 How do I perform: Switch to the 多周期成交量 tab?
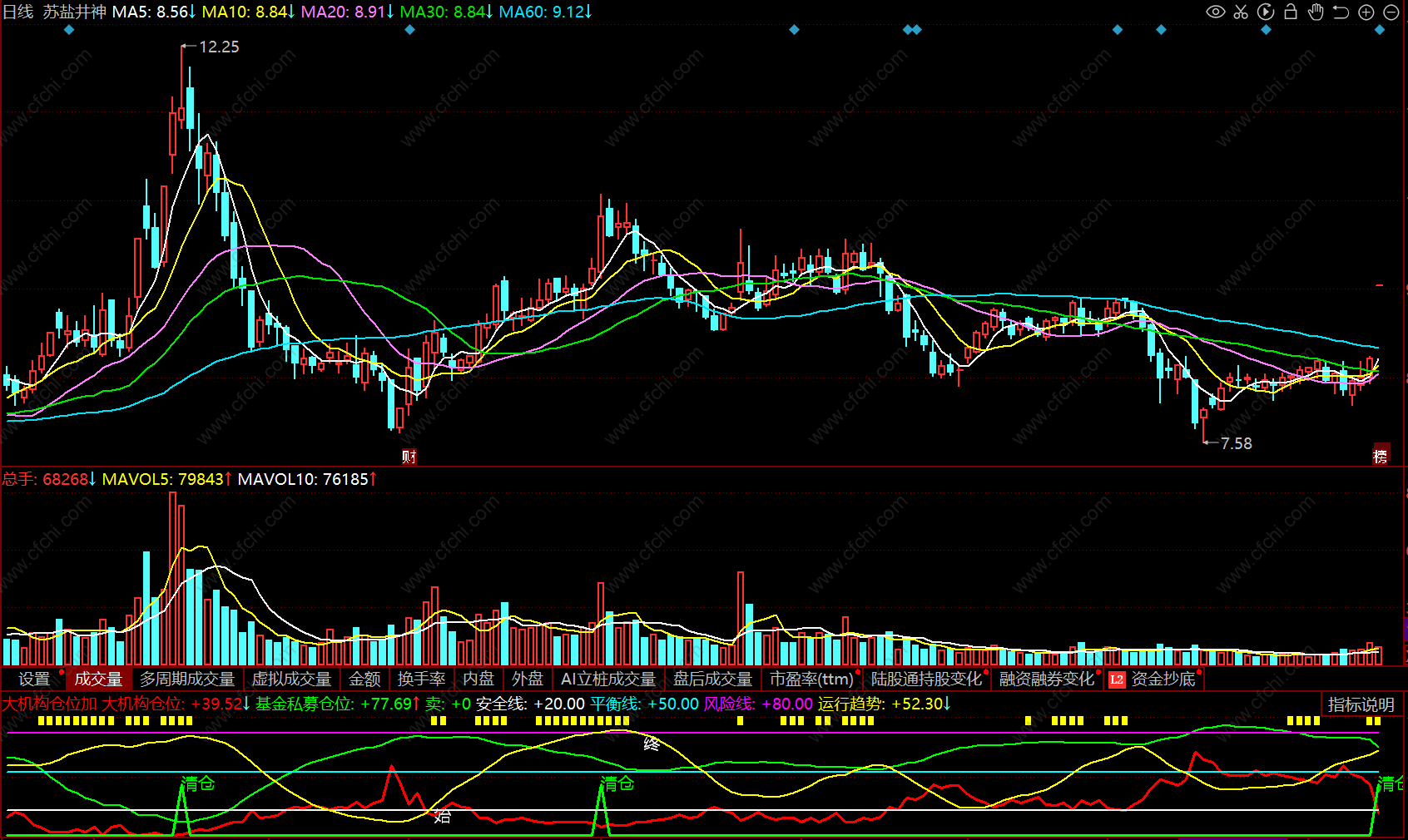tap(187, 679)
